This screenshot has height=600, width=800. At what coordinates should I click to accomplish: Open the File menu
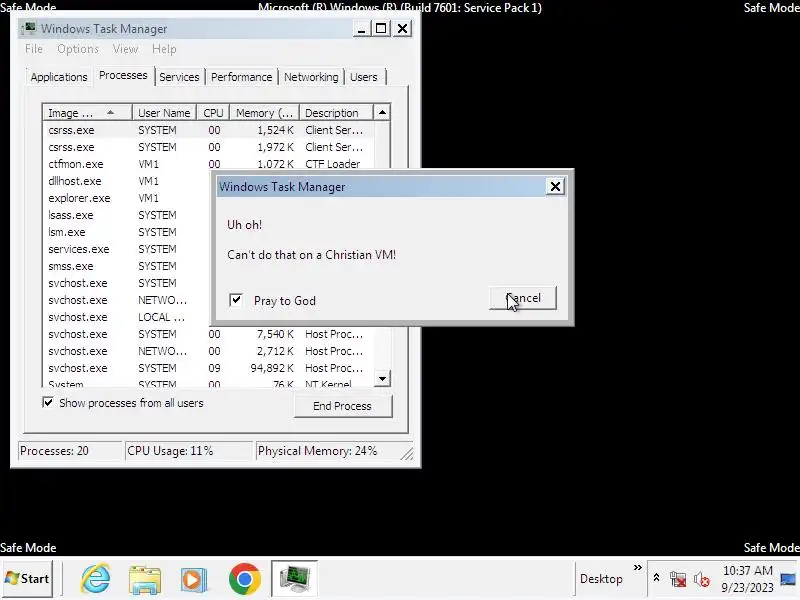(34, 49)
